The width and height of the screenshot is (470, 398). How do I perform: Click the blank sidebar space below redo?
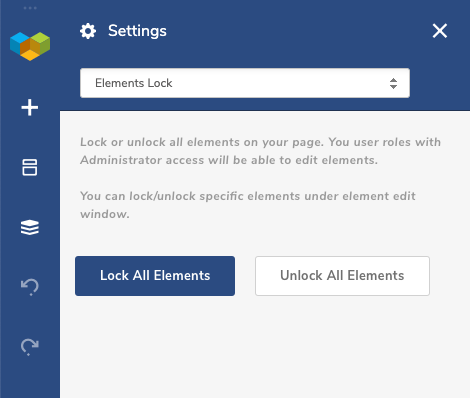click(30, 378)
